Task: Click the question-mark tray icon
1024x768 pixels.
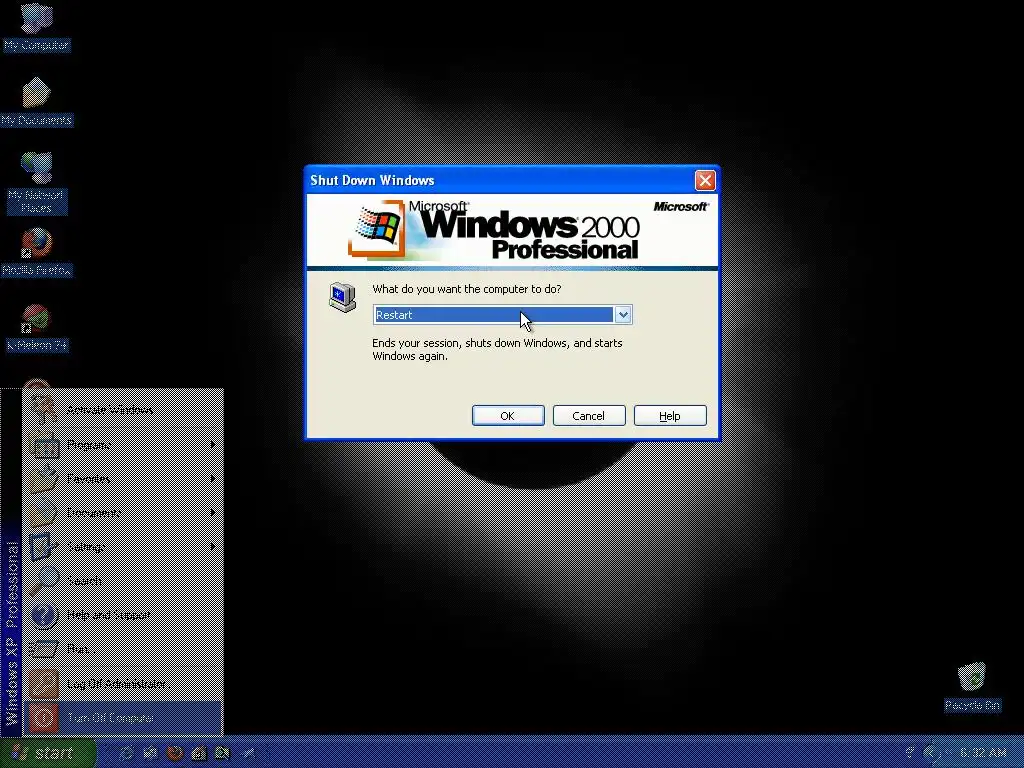Action: [x=910, y=753]
